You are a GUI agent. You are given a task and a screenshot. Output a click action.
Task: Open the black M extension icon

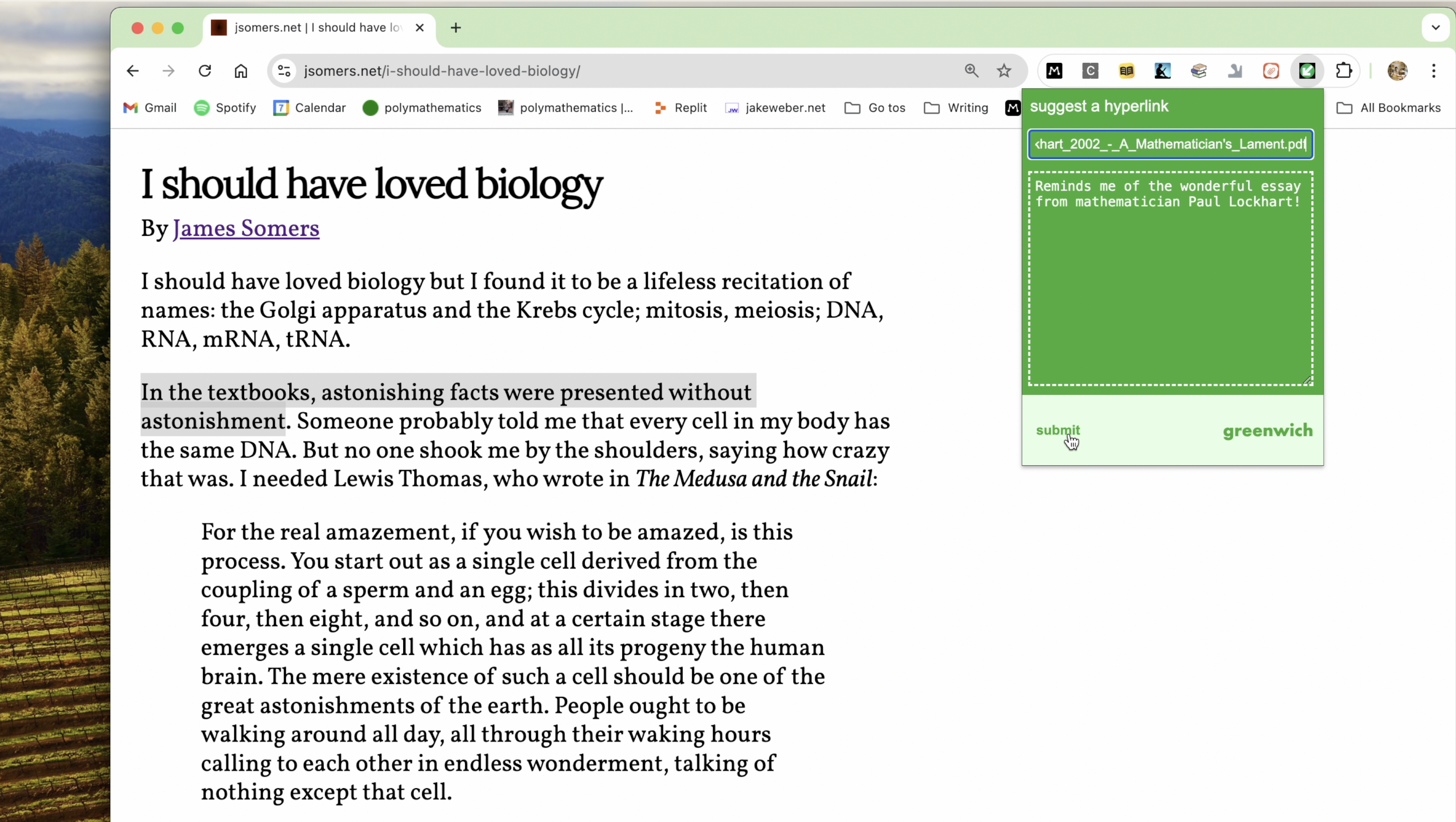click(x=1054, y=71)
